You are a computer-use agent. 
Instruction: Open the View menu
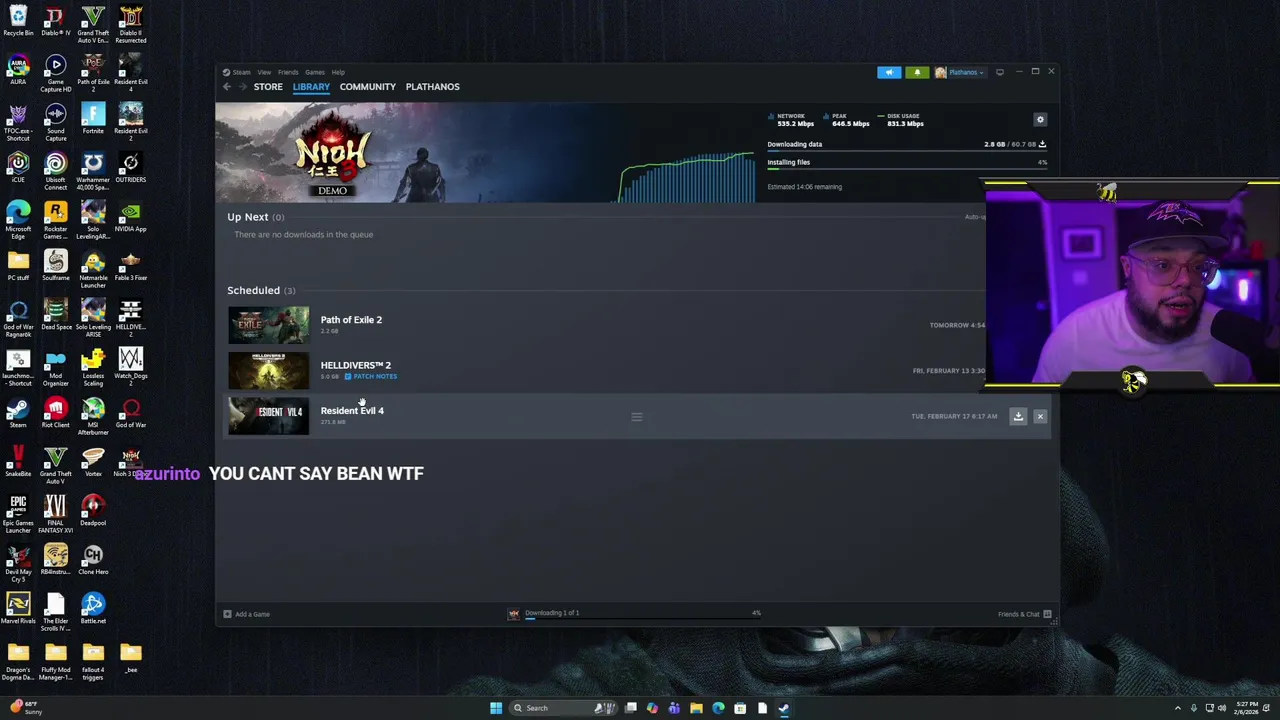[x=264, y=72]
